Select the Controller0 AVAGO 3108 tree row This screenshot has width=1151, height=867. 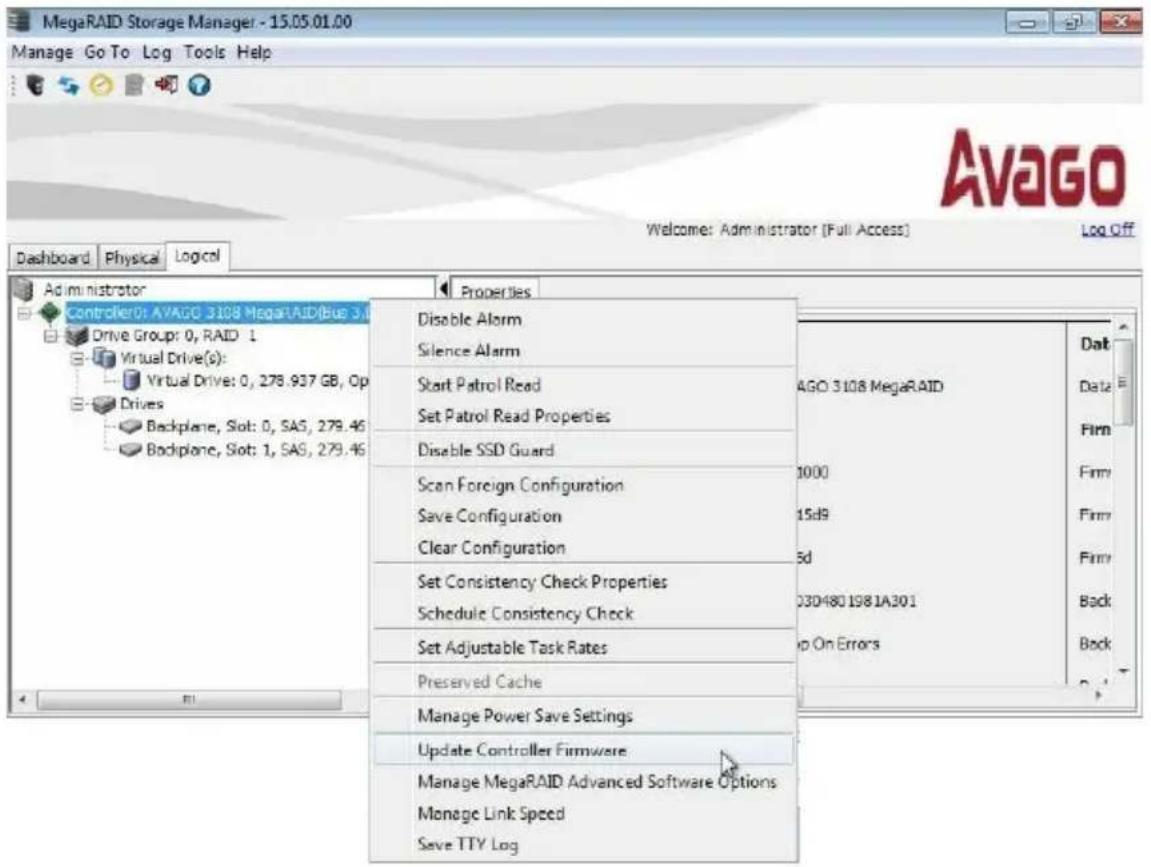[217, 313]
